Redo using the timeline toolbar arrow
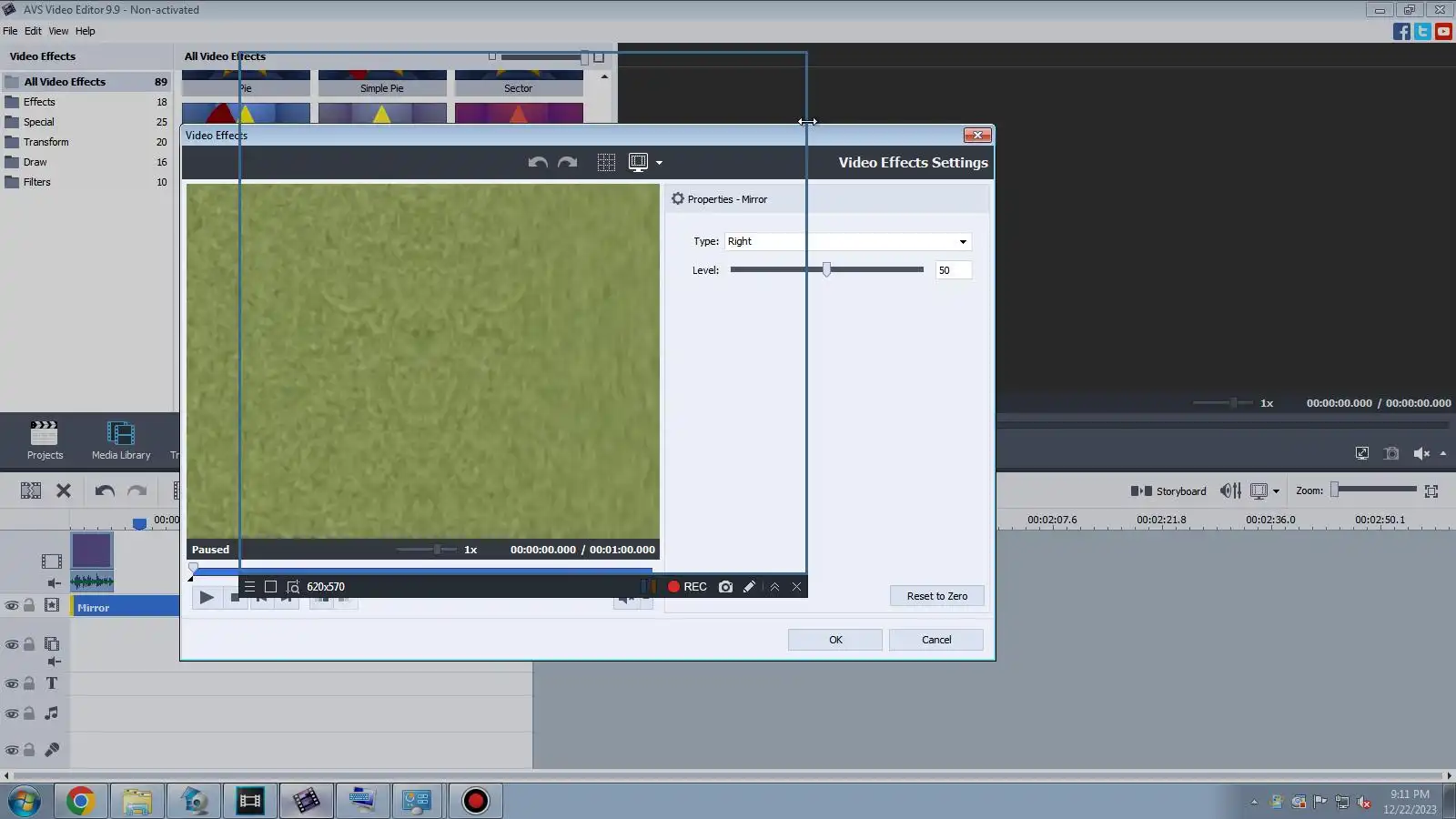 point(136,491)
